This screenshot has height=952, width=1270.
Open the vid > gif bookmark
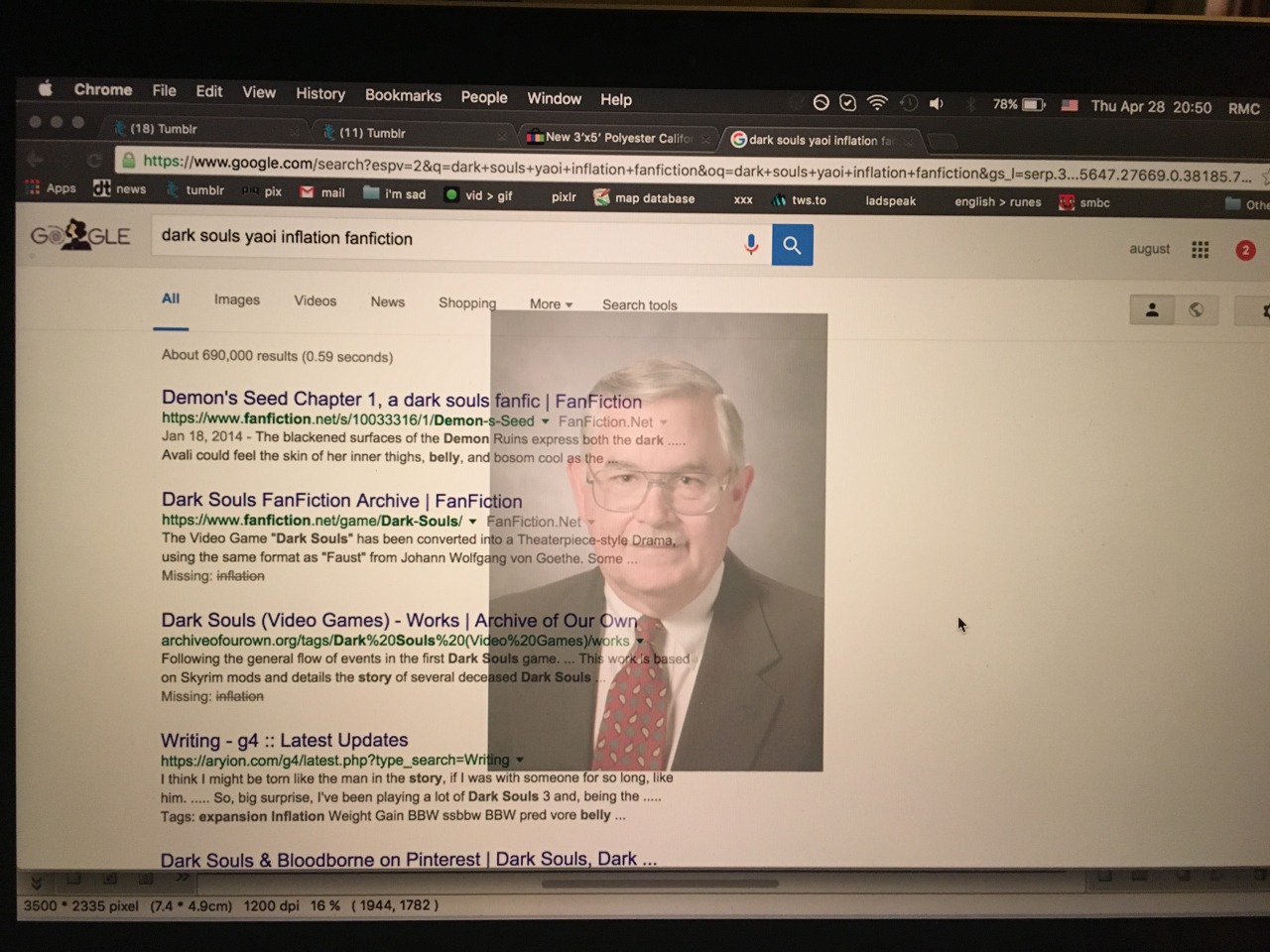[478, 195]
